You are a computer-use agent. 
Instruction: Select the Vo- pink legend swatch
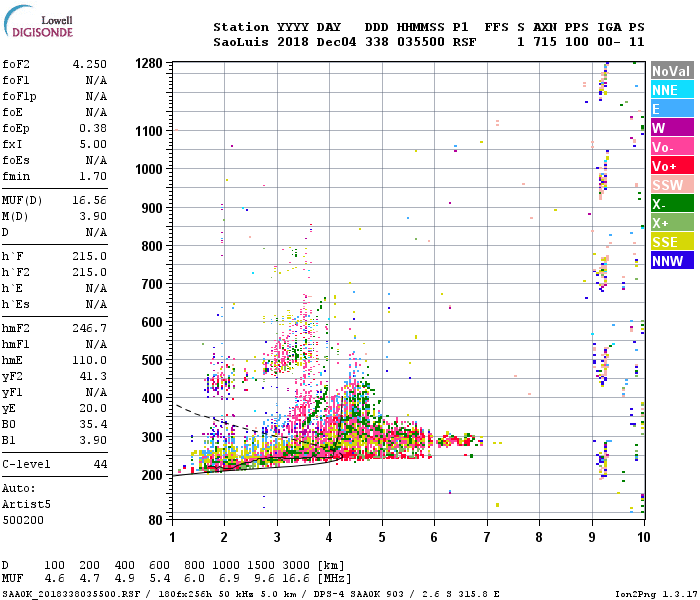coord(672,147)
